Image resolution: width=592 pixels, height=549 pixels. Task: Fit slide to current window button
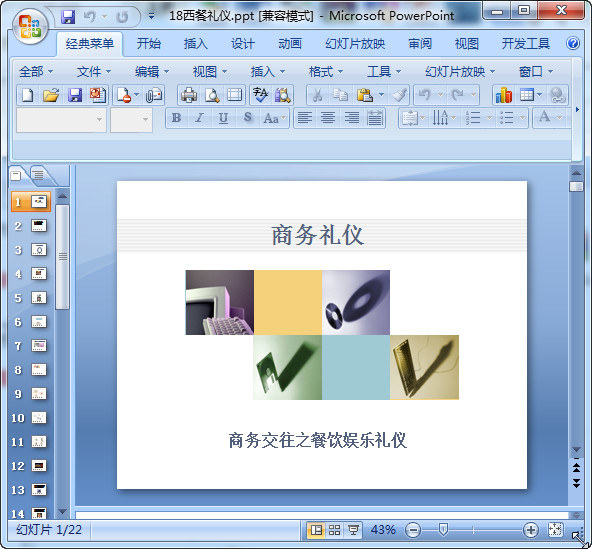pyautogui.click(x=555, y=530)
